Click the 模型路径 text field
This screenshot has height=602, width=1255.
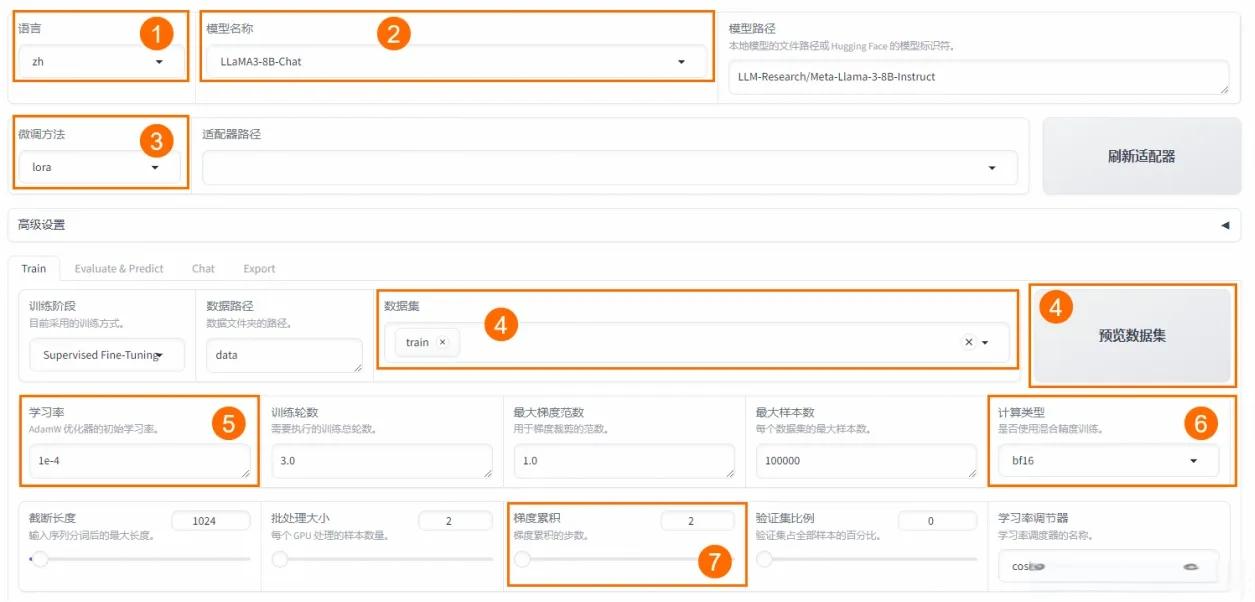coord(978,77)
